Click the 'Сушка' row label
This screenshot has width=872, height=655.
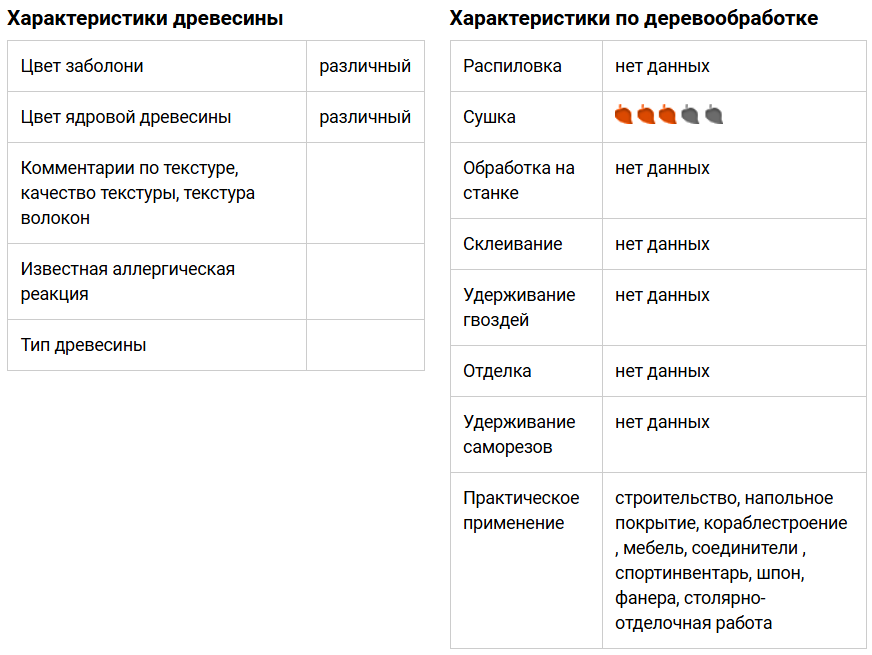coord(489,117)
